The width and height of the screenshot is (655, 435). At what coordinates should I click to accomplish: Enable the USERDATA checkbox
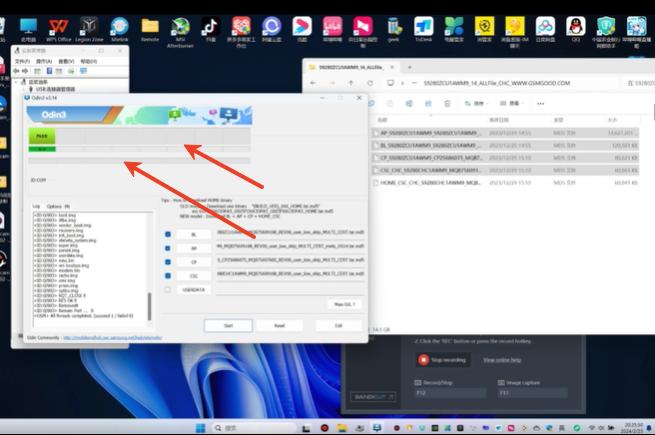pos(168,289)
